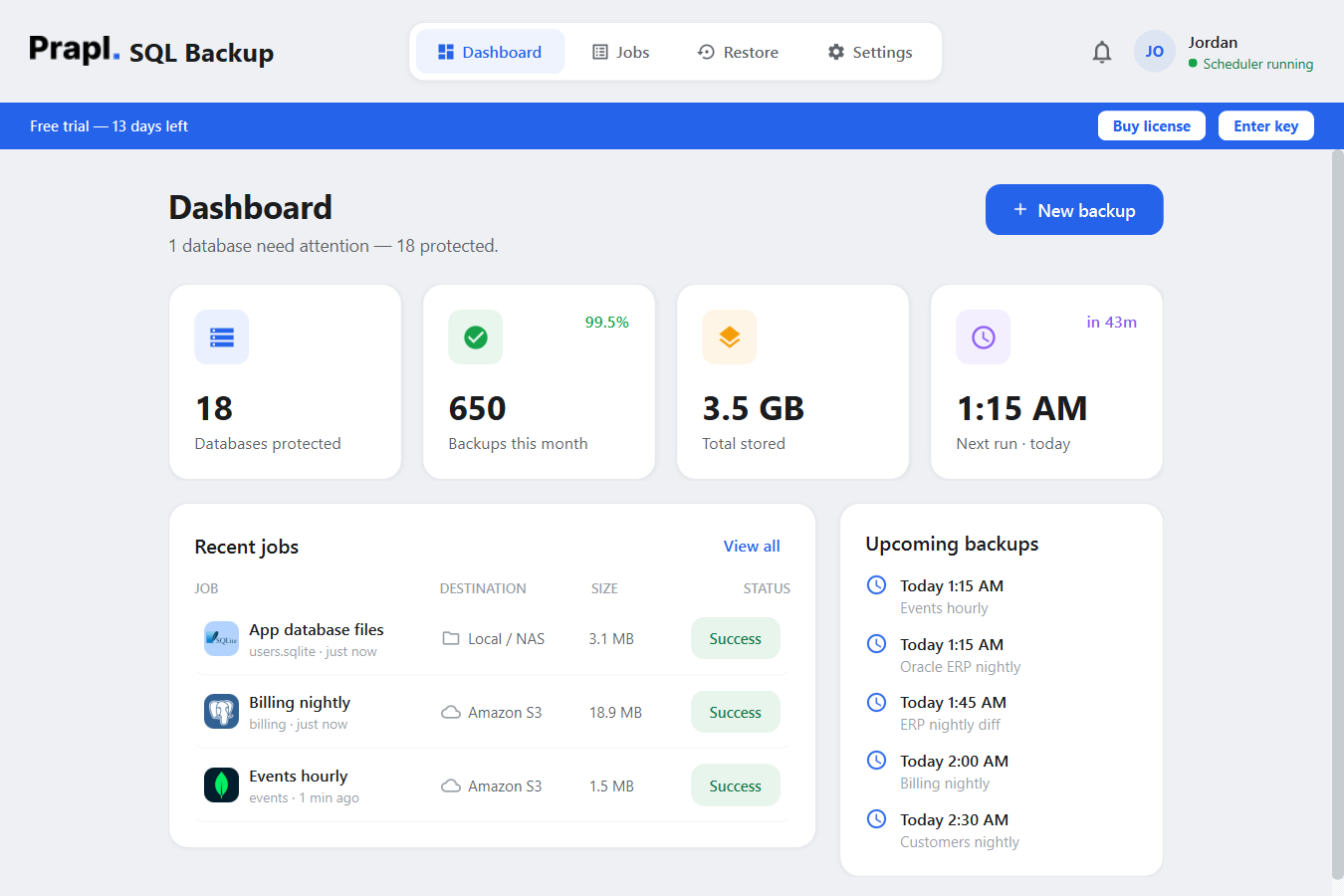Click the clock icon beside ERP nightly diff

877,703
